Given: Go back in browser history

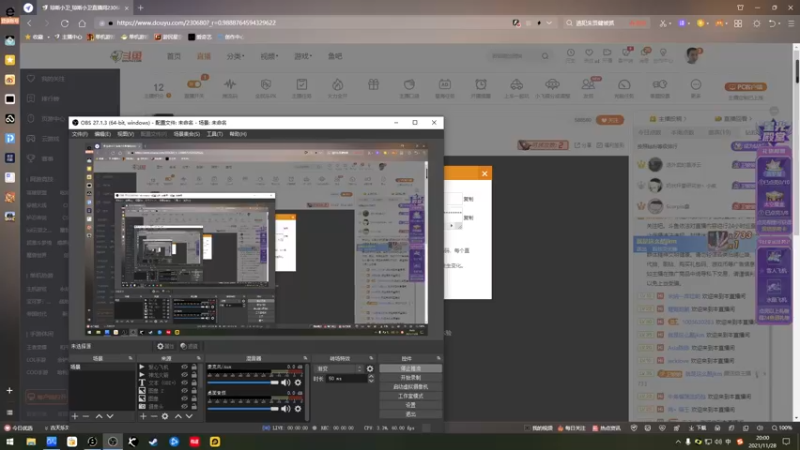Looking at the screenshot, I should click(30, 23).
